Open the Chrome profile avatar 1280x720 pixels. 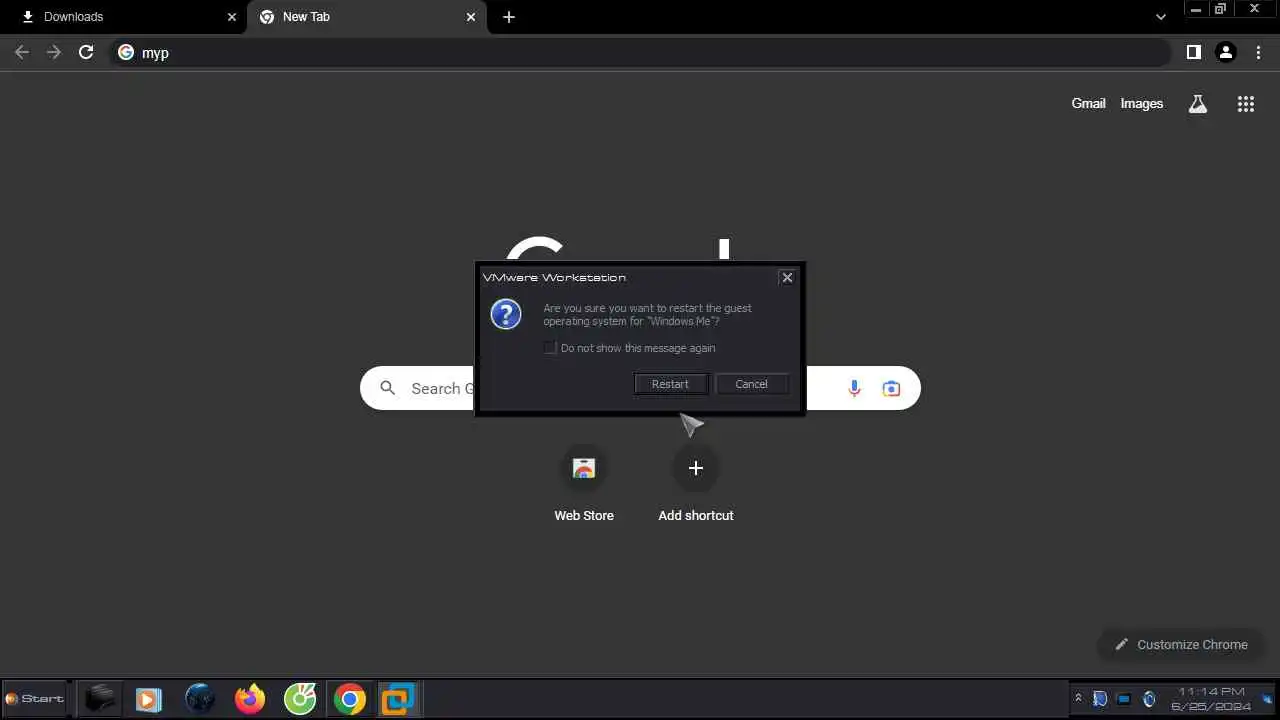pyautogui.click(x=1226, y=52)
